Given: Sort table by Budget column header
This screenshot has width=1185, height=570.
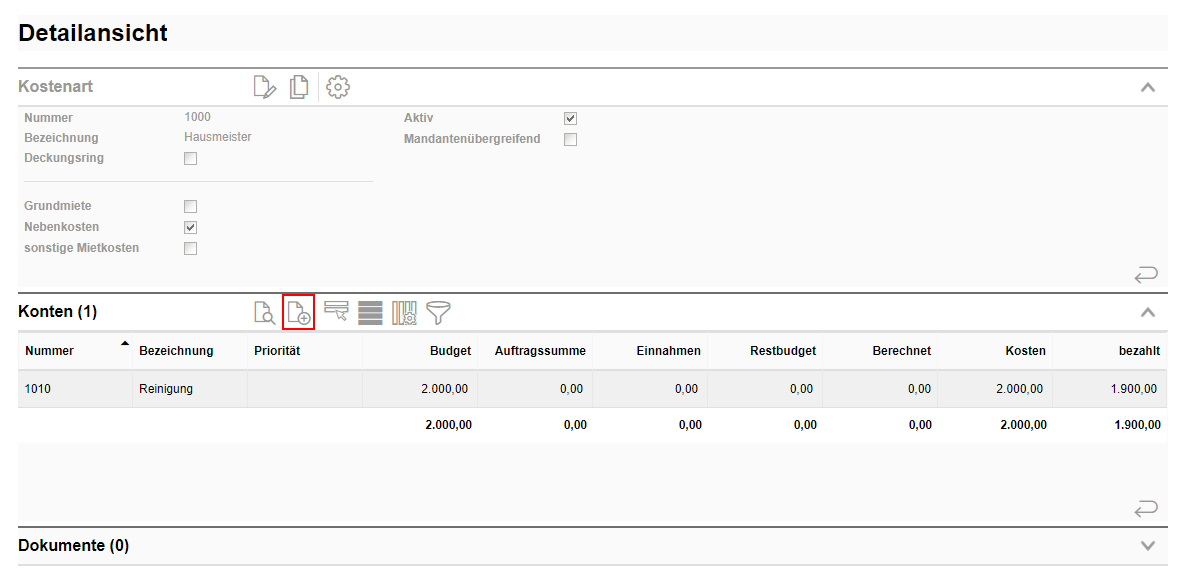Looking at the screenshot, I should (x=450, y=351).
